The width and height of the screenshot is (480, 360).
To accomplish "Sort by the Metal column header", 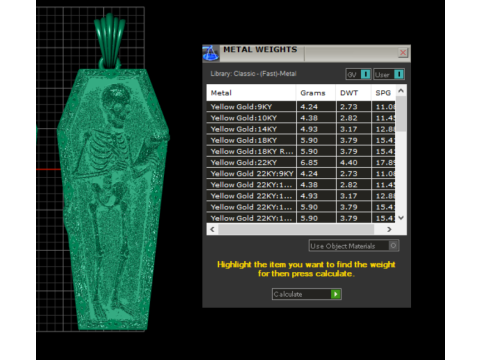I will (251, 93).
